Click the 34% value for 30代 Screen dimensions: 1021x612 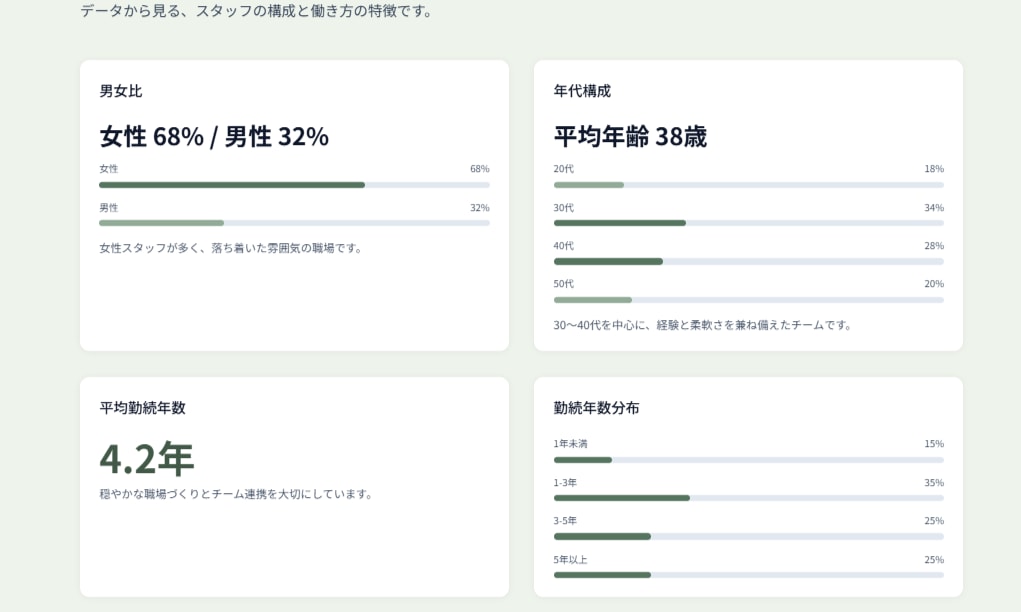(934, 208)
